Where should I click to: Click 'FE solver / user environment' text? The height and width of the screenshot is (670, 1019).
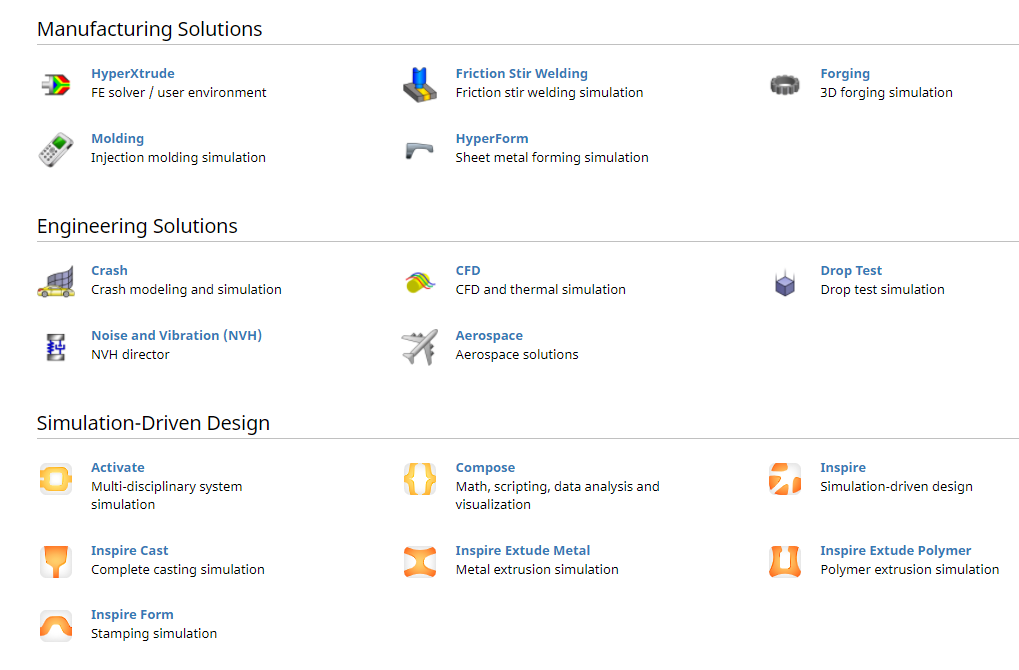tap(178, 92)
